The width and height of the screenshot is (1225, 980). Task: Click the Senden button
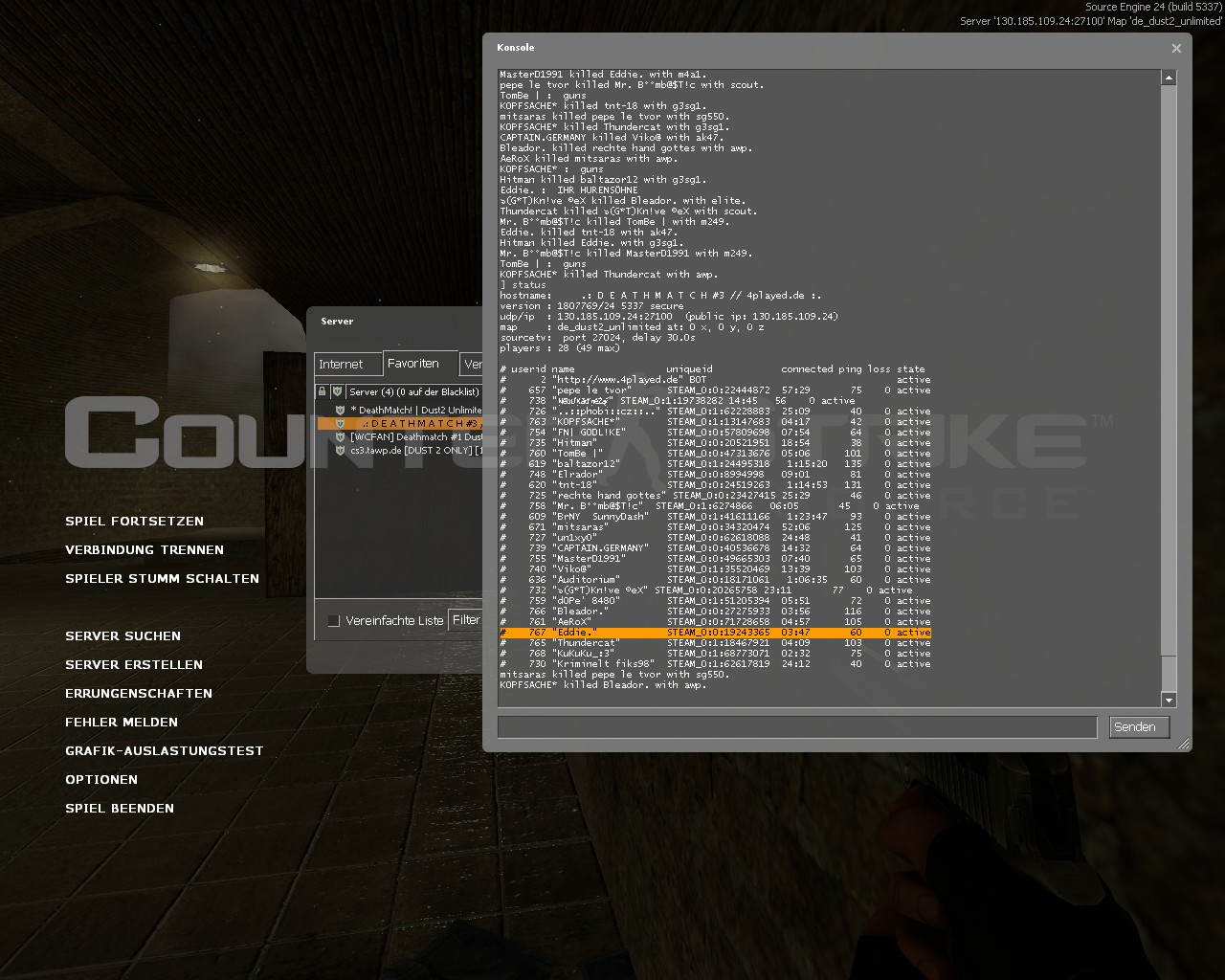pos(1139,727)
